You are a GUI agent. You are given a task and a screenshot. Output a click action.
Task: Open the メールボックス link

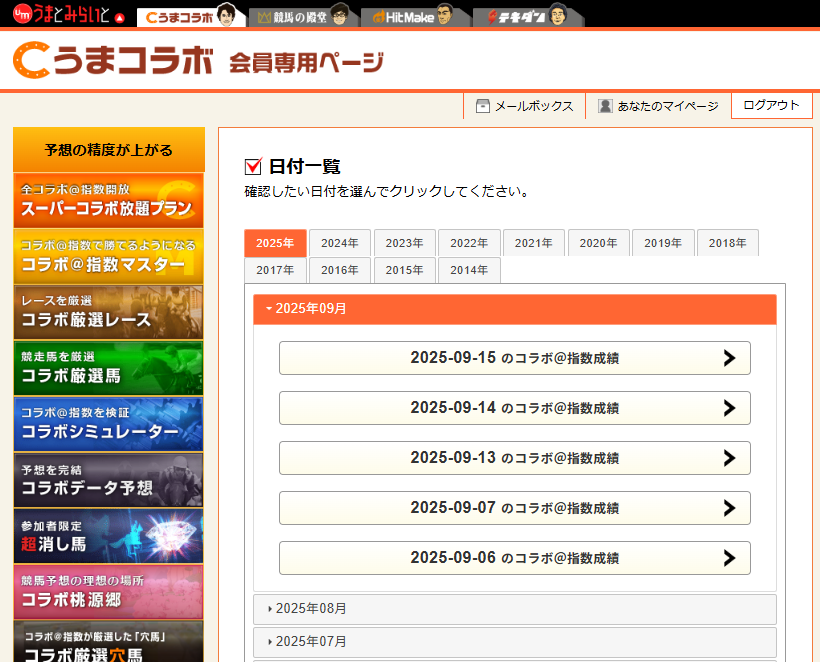(525, 106)
